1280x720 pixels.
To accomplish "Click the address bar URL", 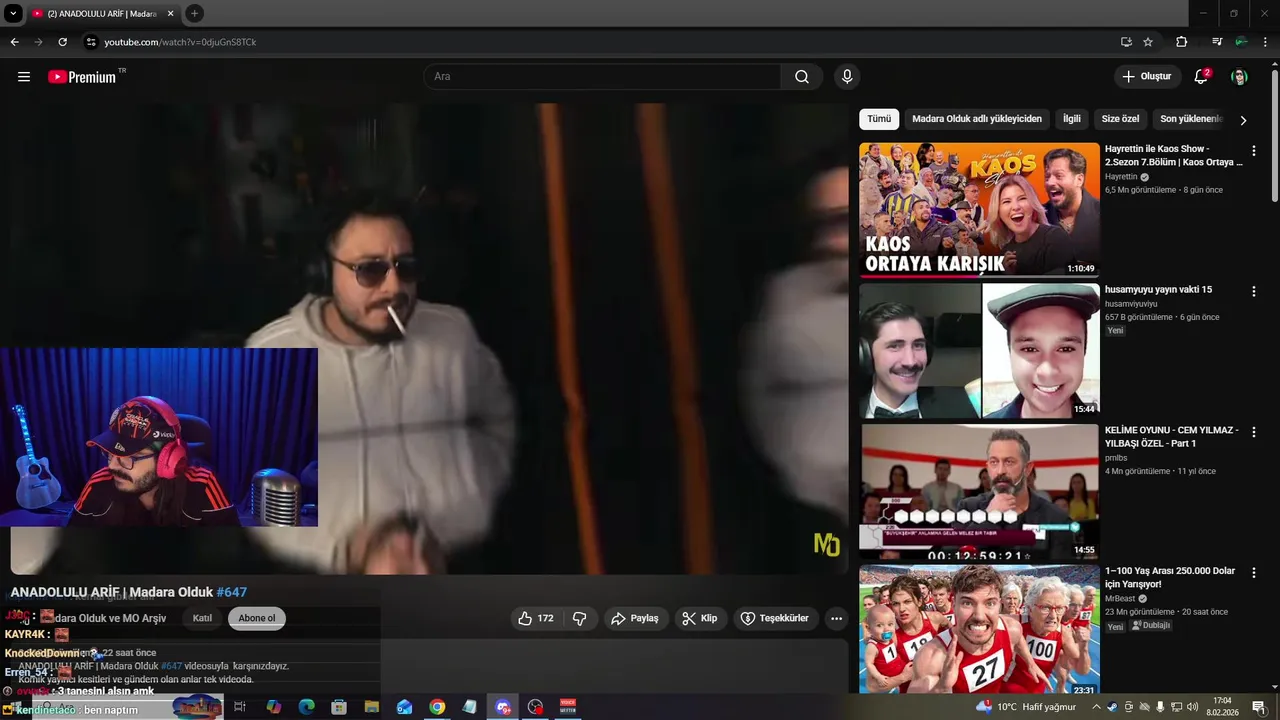I will 180,42.
